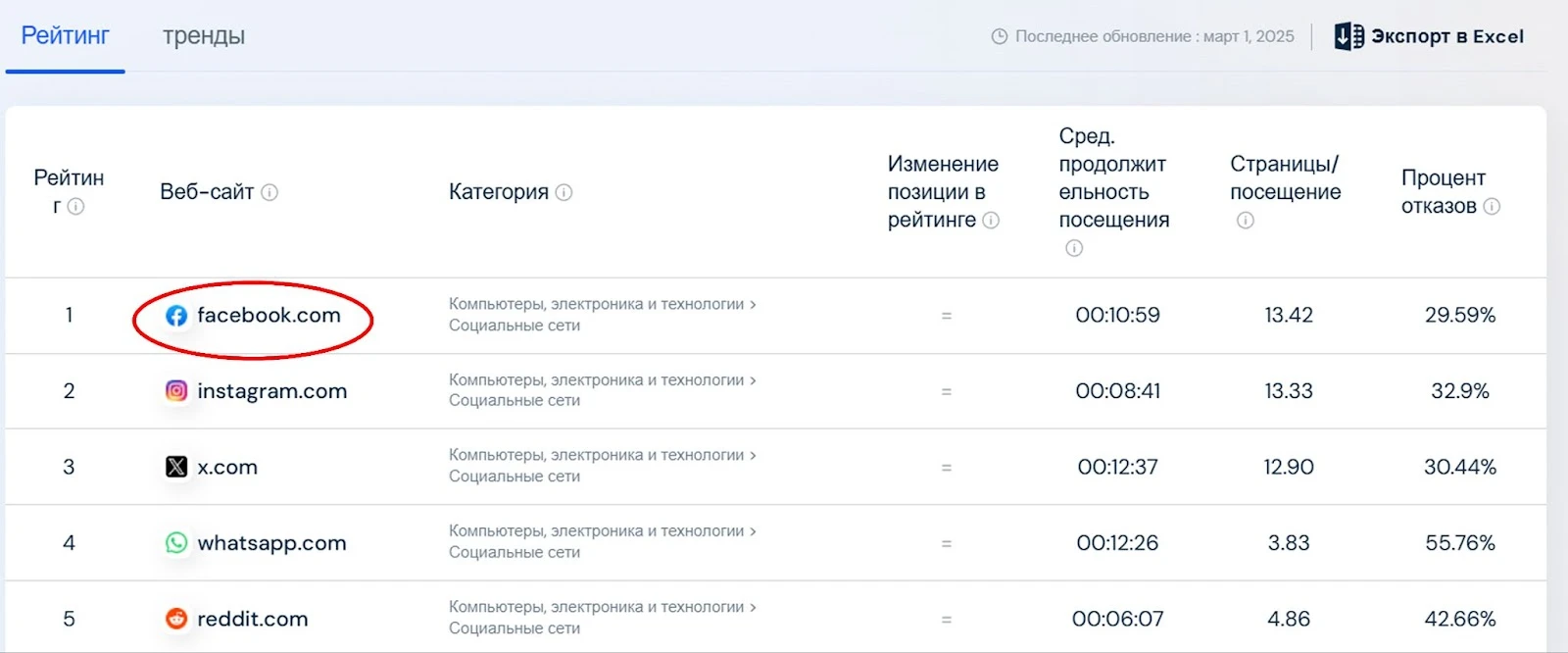The width and height of the screenshot is (1568, 653).
Task: Click info icon under Сред. продолжительность посещения
Action: (1074, 248)
